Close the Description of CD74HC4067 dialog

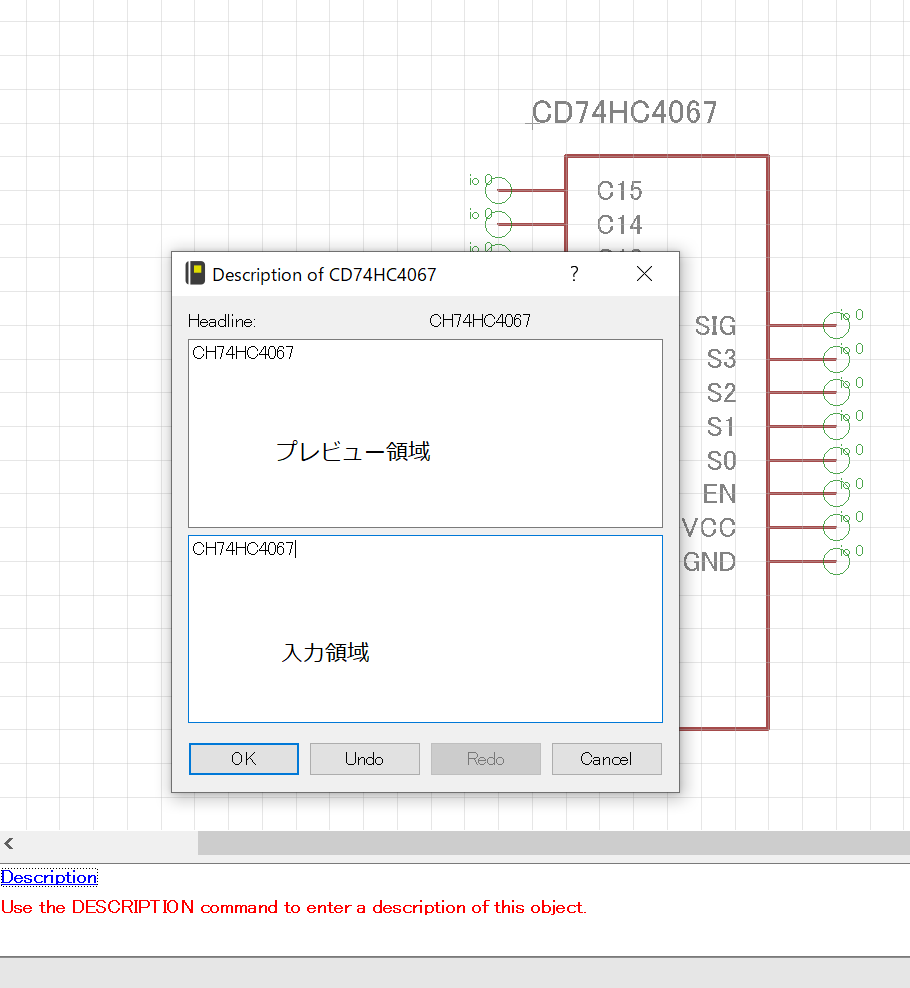pyautogui.click(x=644, y=273)
